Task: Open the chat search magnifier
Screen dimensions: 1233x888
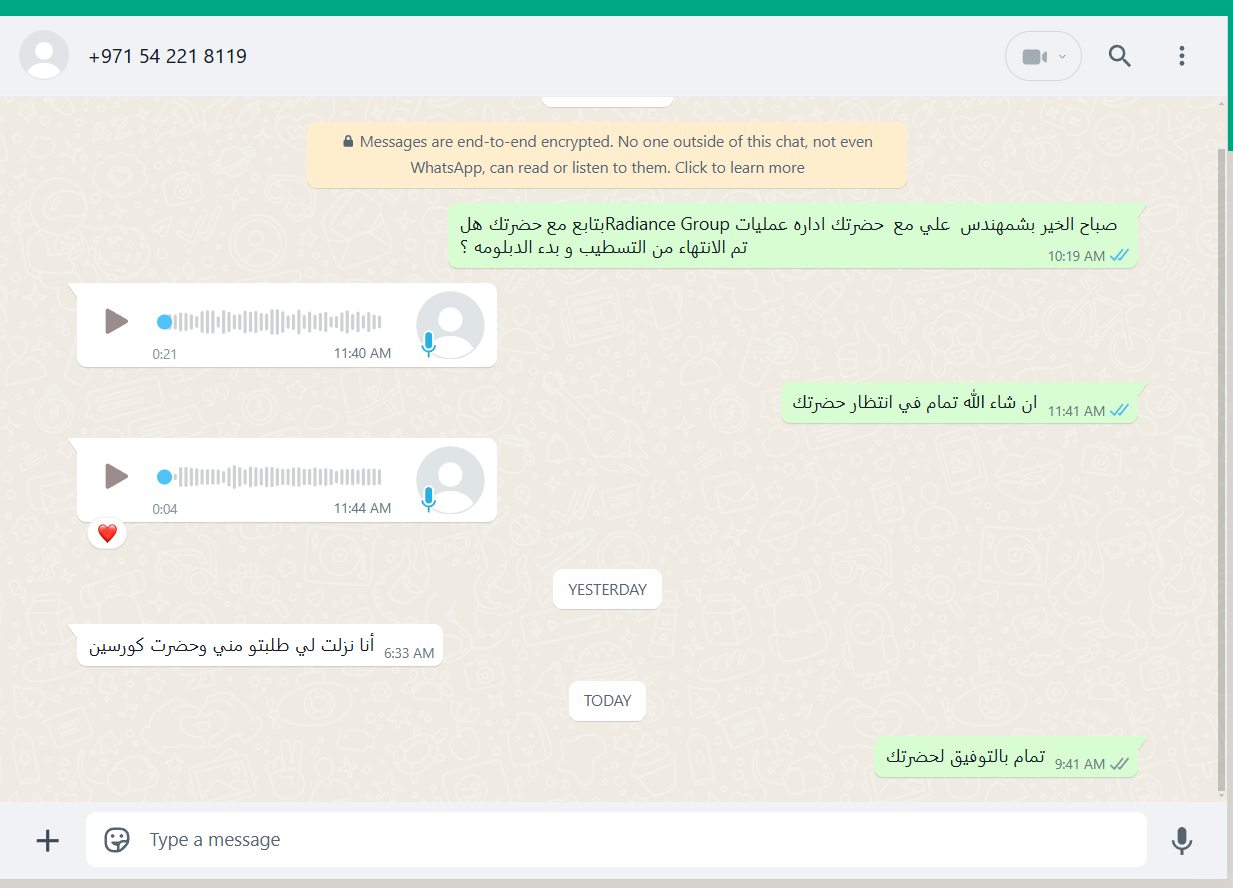Action: (1119, 56)
